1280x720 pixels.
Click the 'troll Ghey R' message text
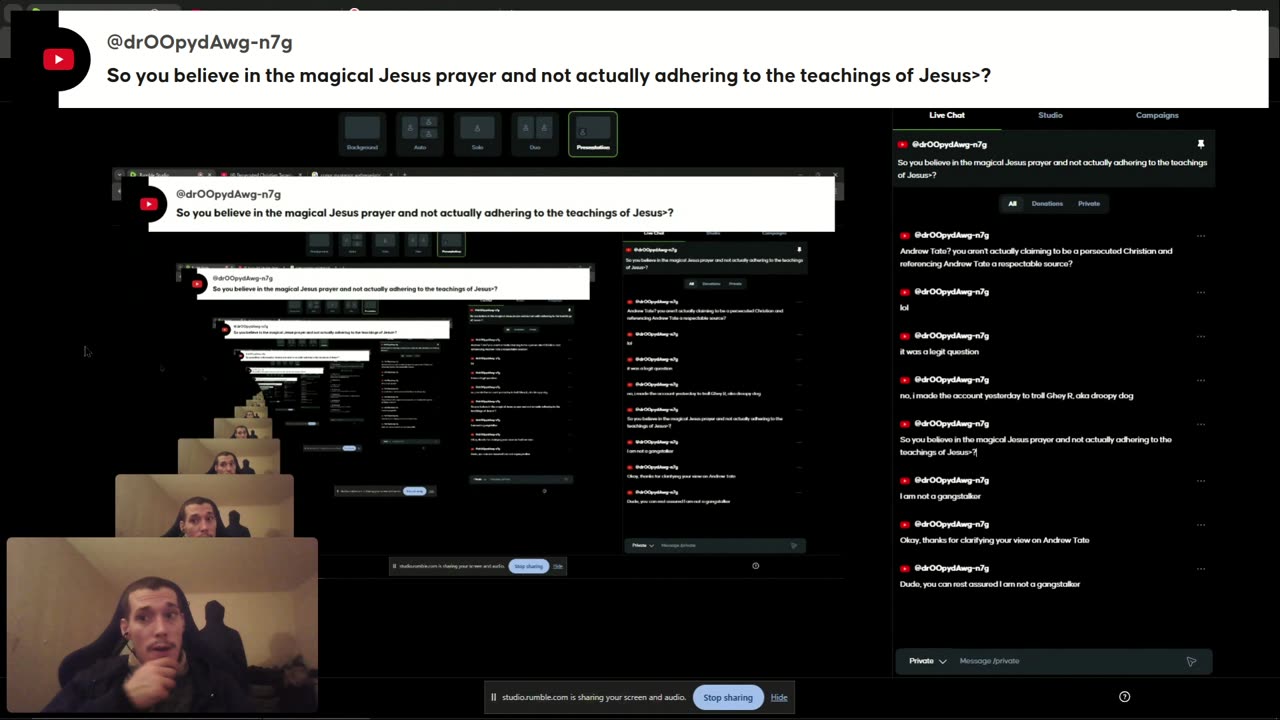click(1016, 396)
